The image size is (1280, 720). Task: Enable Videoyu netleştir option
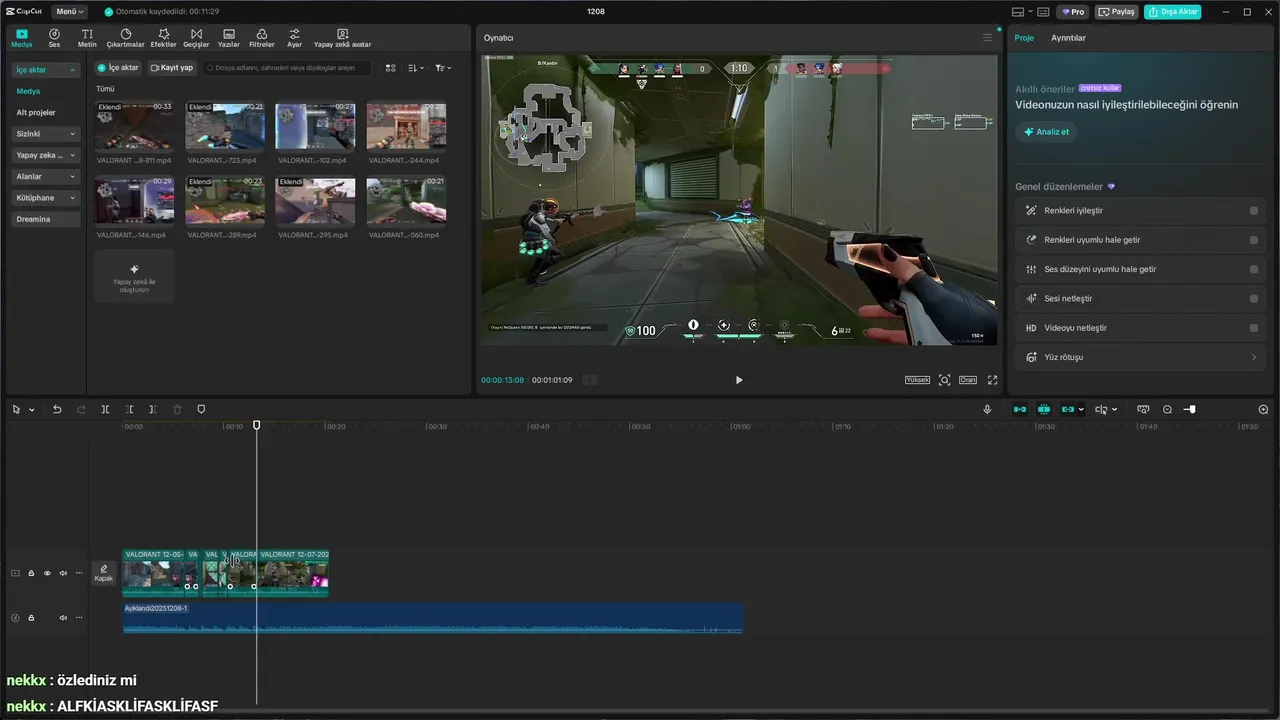tap(1253, 328)
